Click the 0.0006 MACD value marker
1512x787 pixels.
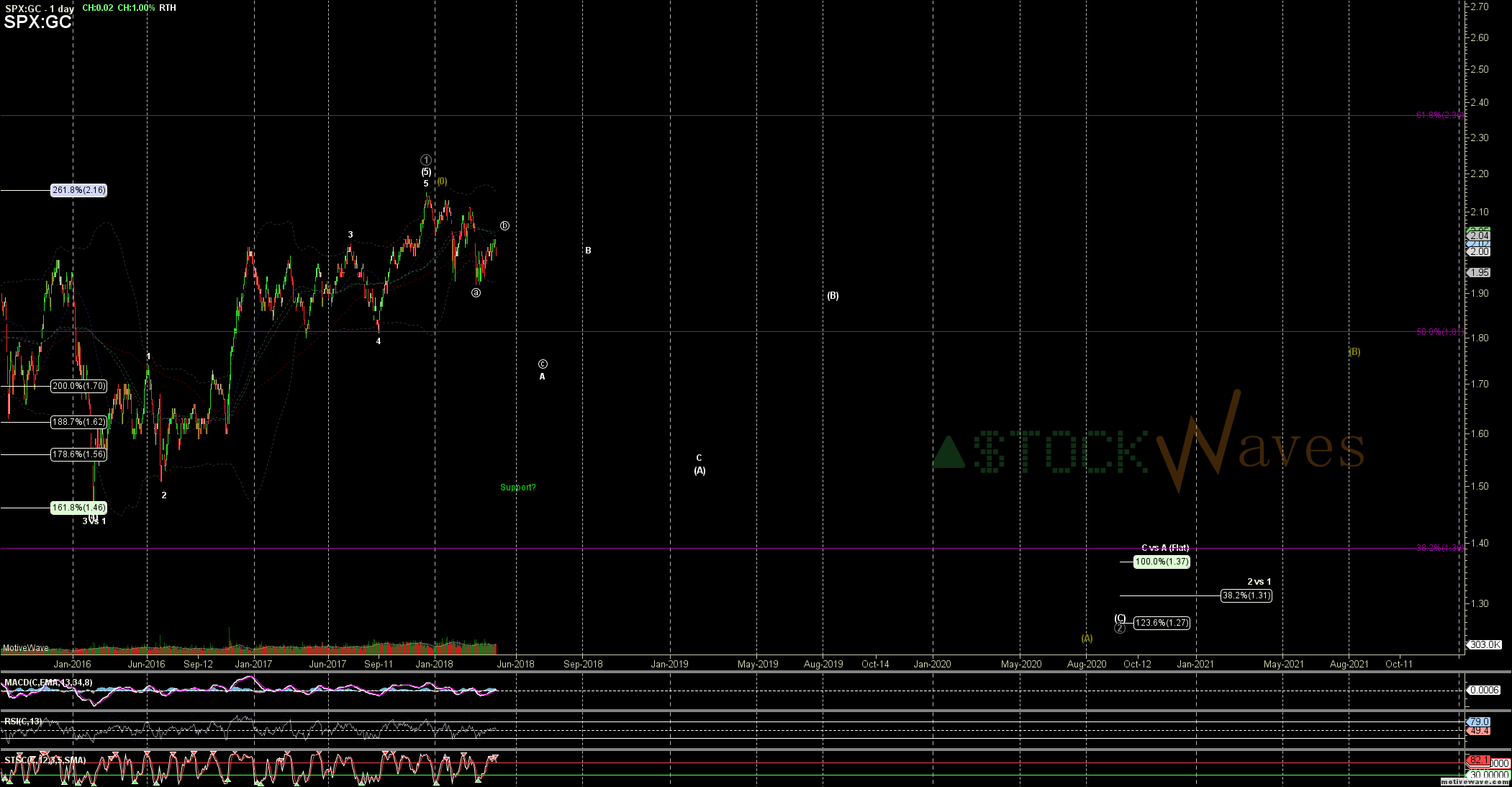coord(1484,690)
